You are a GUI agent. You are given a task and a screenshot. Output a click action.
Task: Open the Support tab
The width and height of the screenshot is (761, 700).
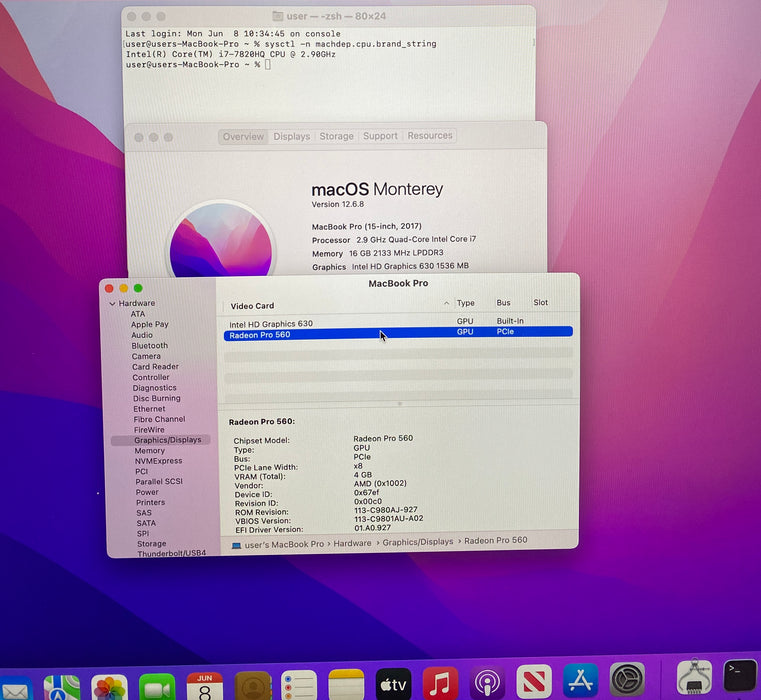pos(380,136)
